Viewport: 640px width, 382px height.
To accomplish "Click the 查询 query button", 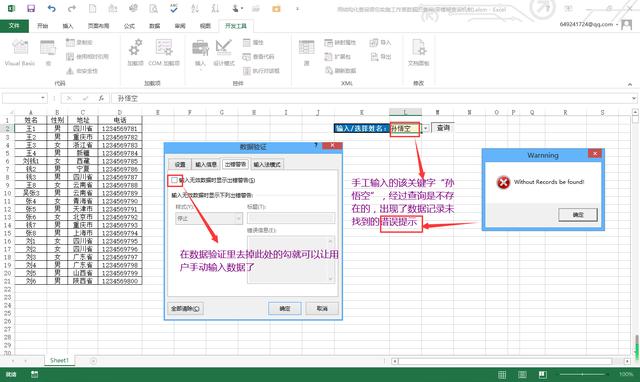I will [443, 128].
